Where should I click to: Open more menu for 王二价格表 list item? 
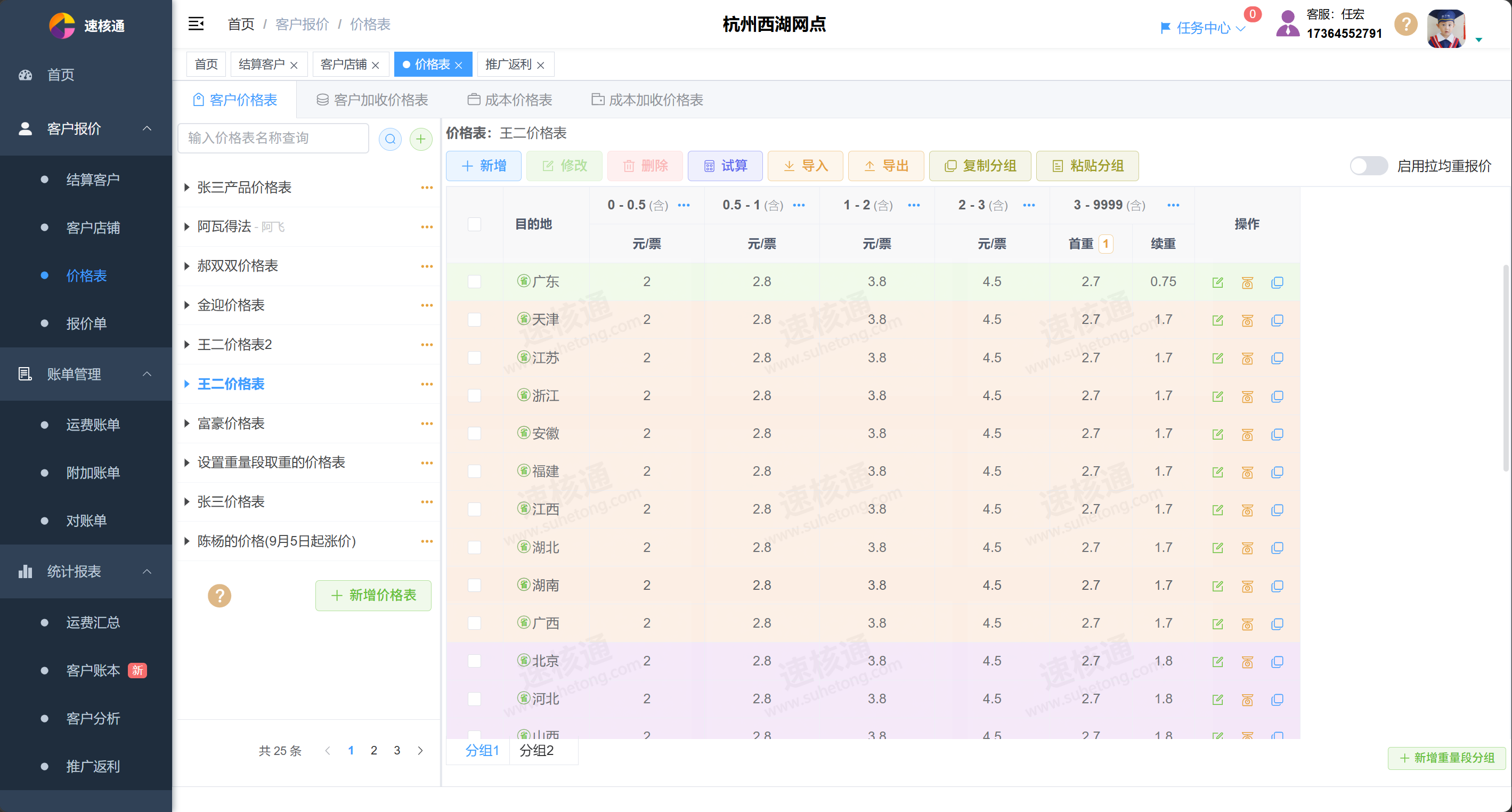(427, 384)
